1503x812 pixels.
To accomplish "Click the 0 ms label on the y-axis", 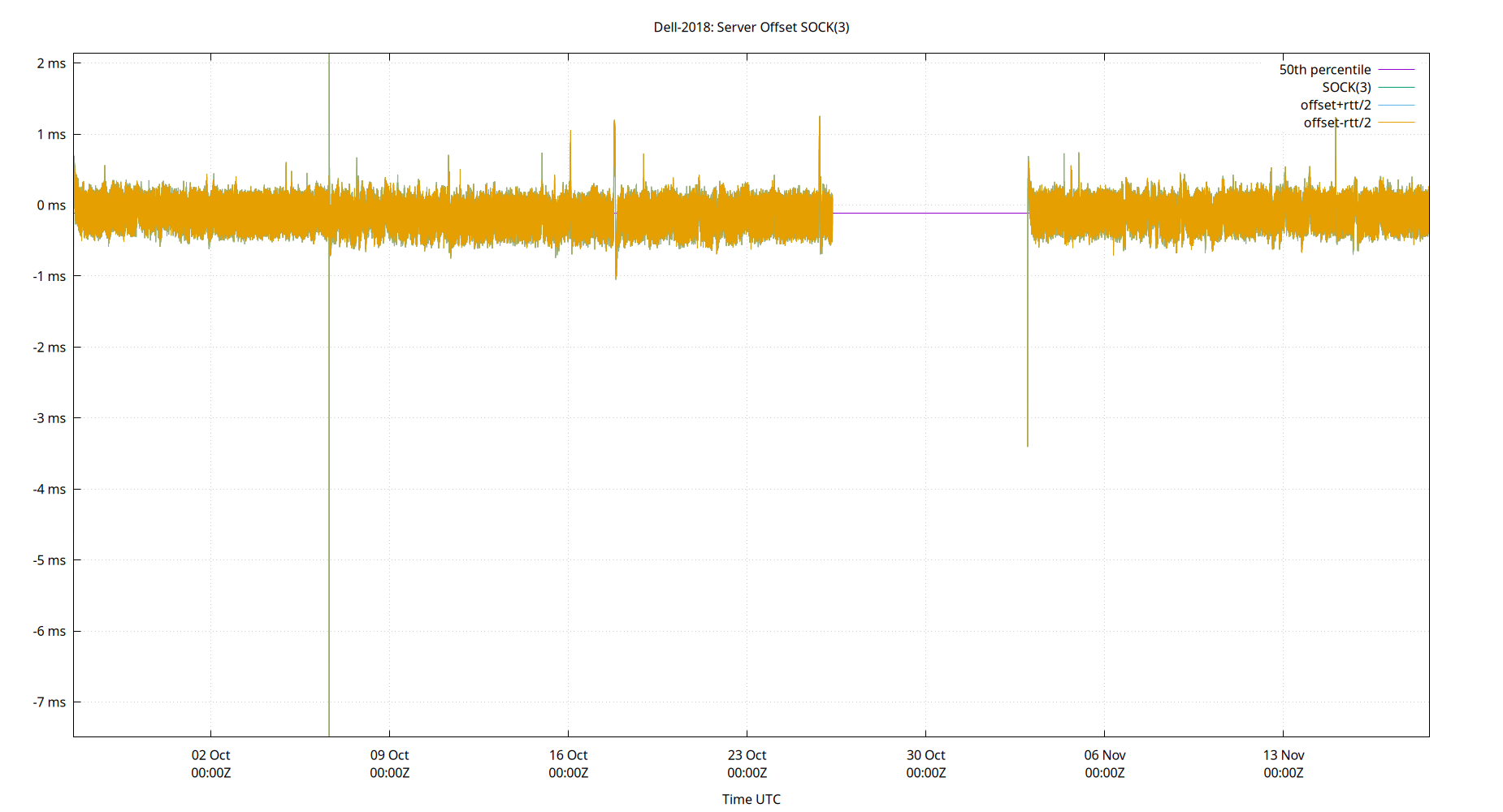I will click(x=52, y=205).
